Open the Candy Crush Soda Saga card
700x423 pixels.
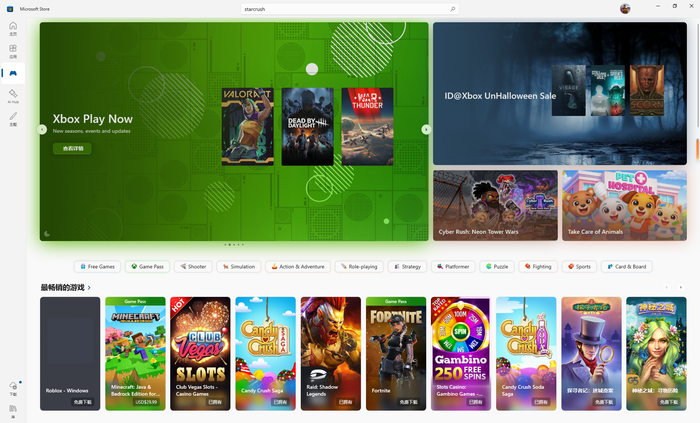click(x=526, y=354)
